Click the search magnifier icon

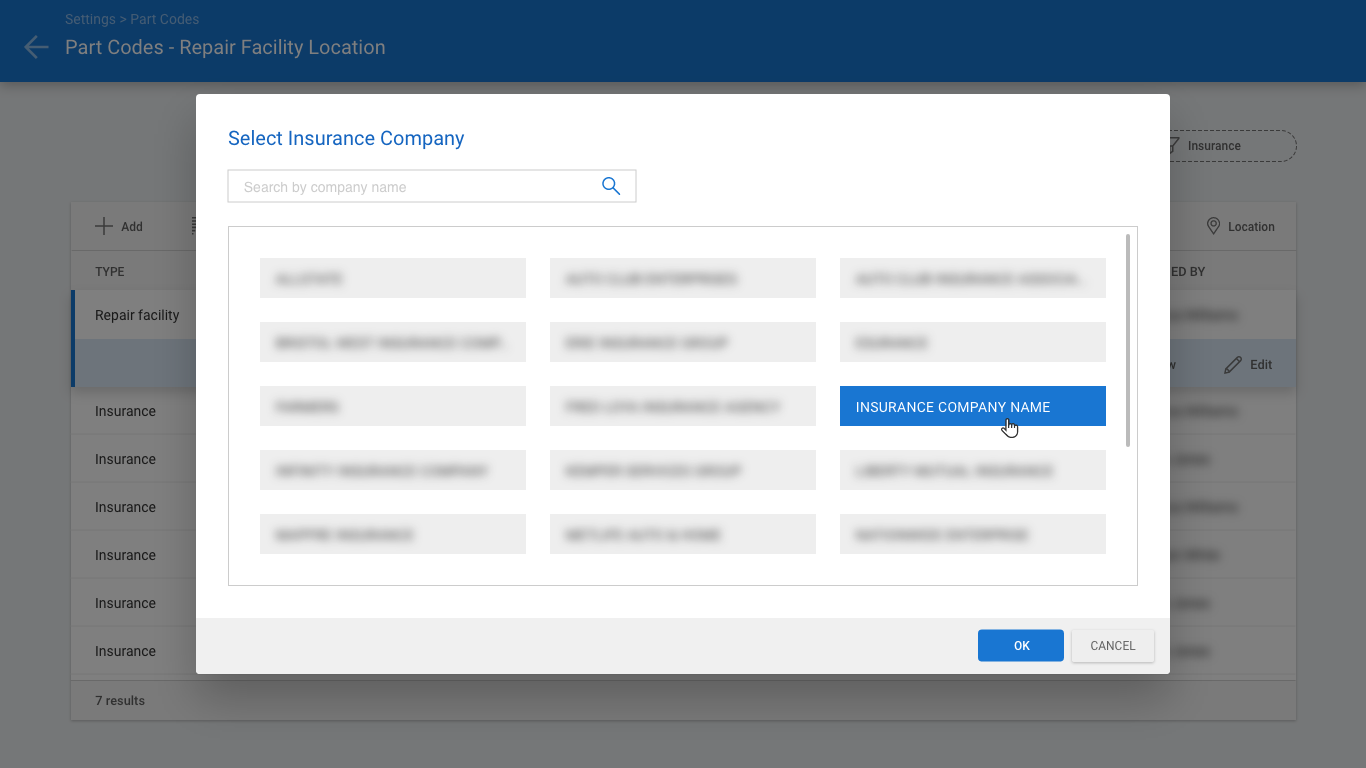(611, 187)
